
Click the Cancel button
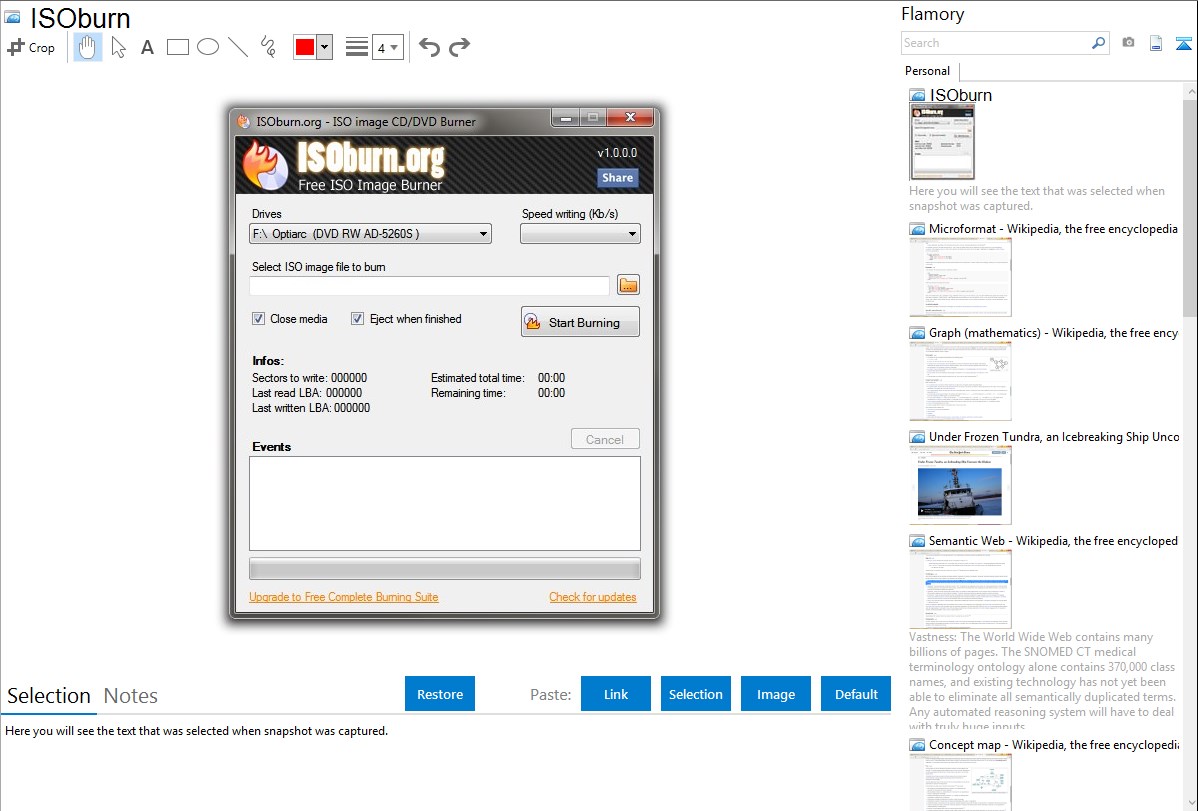pos(604,440)
